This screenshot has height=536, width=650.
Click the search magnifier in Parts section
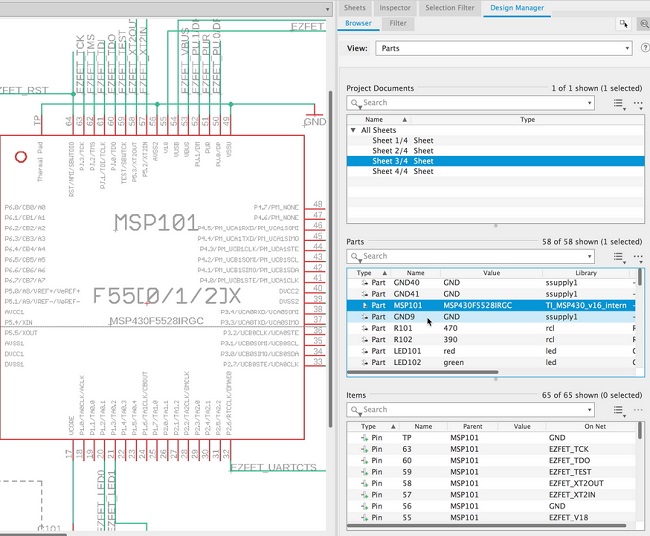tap(355, 257)
